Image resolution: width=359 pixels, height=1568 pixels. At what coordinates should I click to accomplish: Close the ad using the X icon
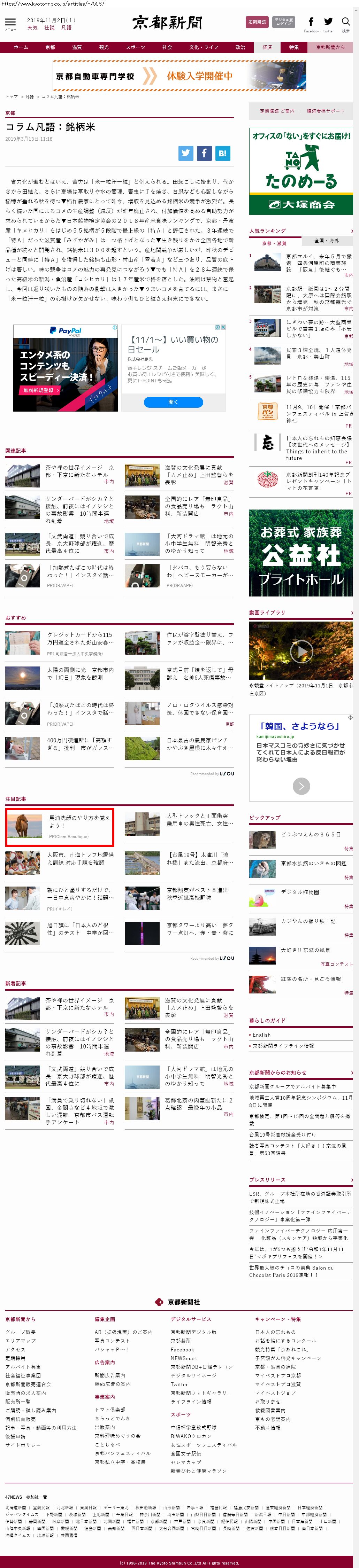[x=223, y=327]
